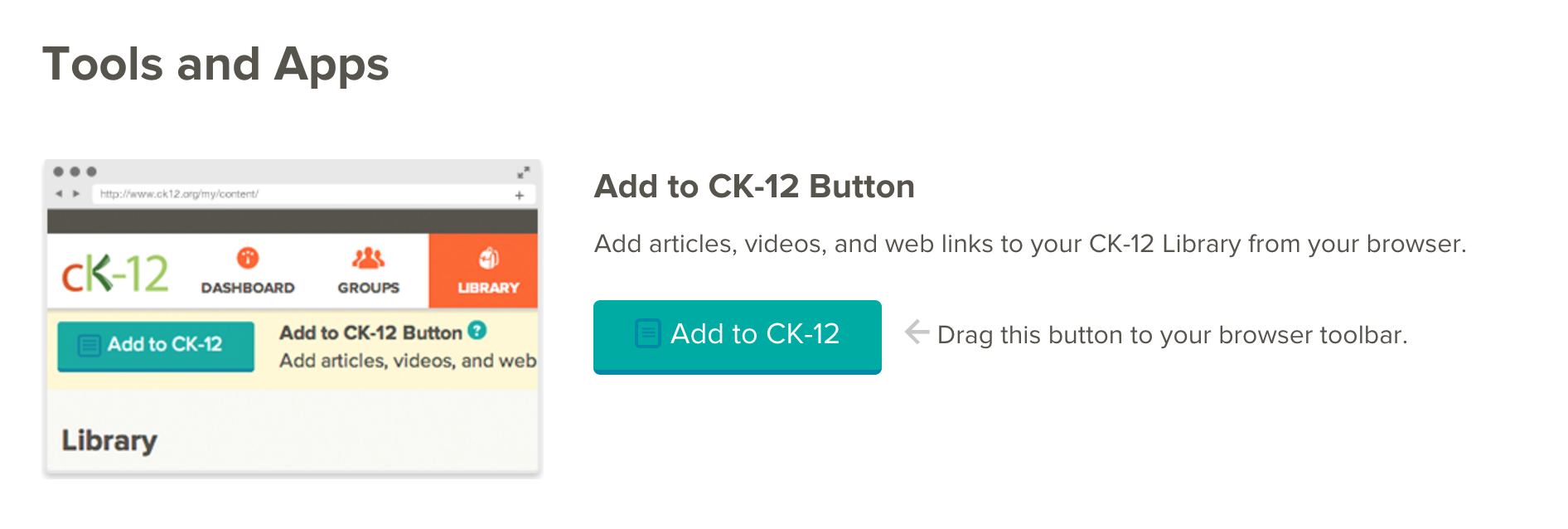
Task: Click the DASHBOARD label in preview
Action: (x=248, y=288)
